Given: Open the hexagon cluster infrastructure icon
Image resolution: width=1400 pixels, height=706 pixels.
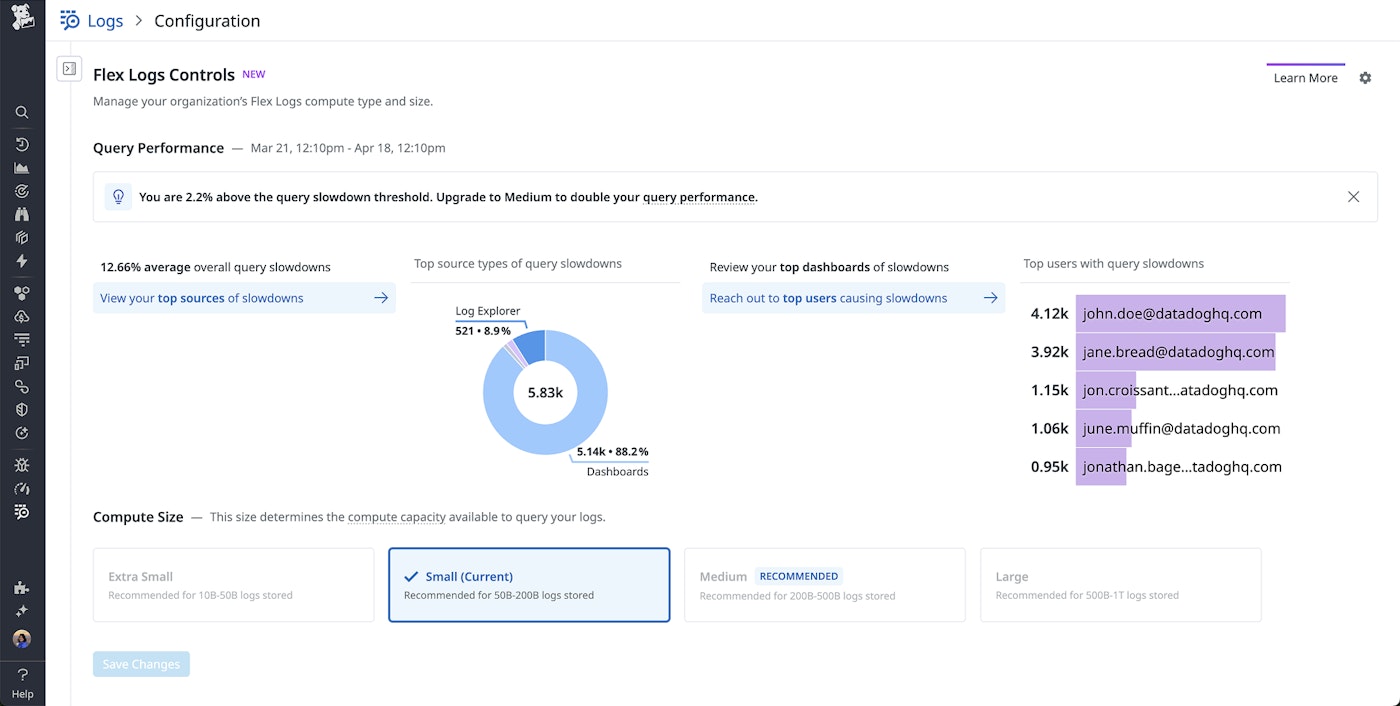Looking at the screenshot, I should tap(22, 293).
